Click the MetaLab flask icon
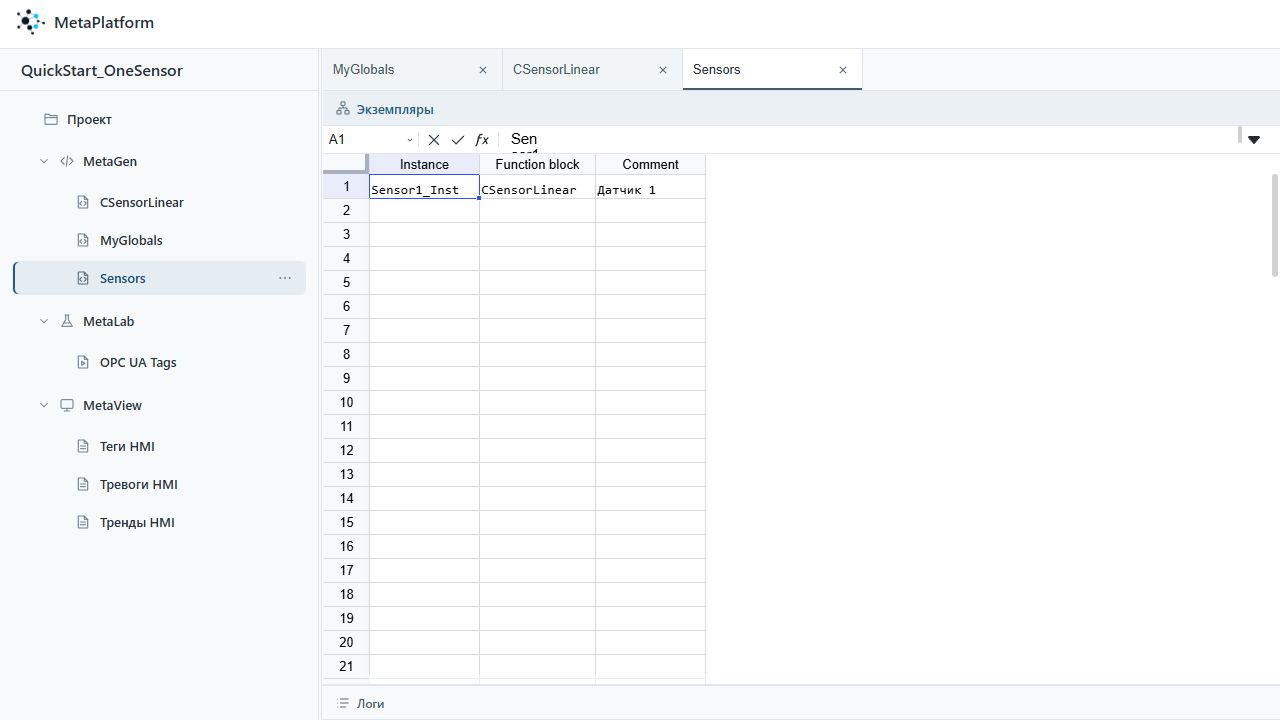1280x720 pixels. tap(67, 321)
